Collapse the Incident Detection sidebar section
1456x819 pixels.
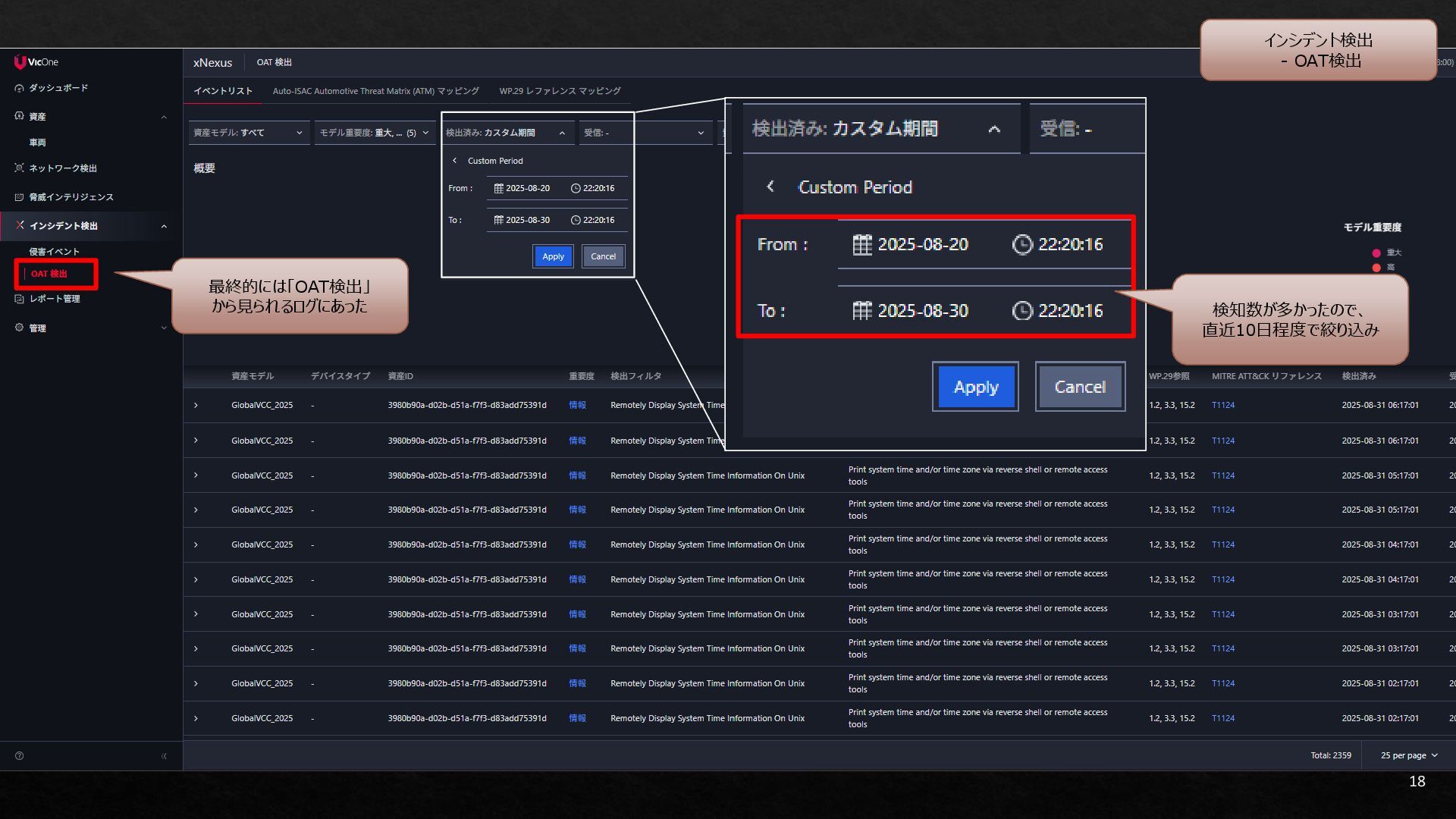[164, 226]
